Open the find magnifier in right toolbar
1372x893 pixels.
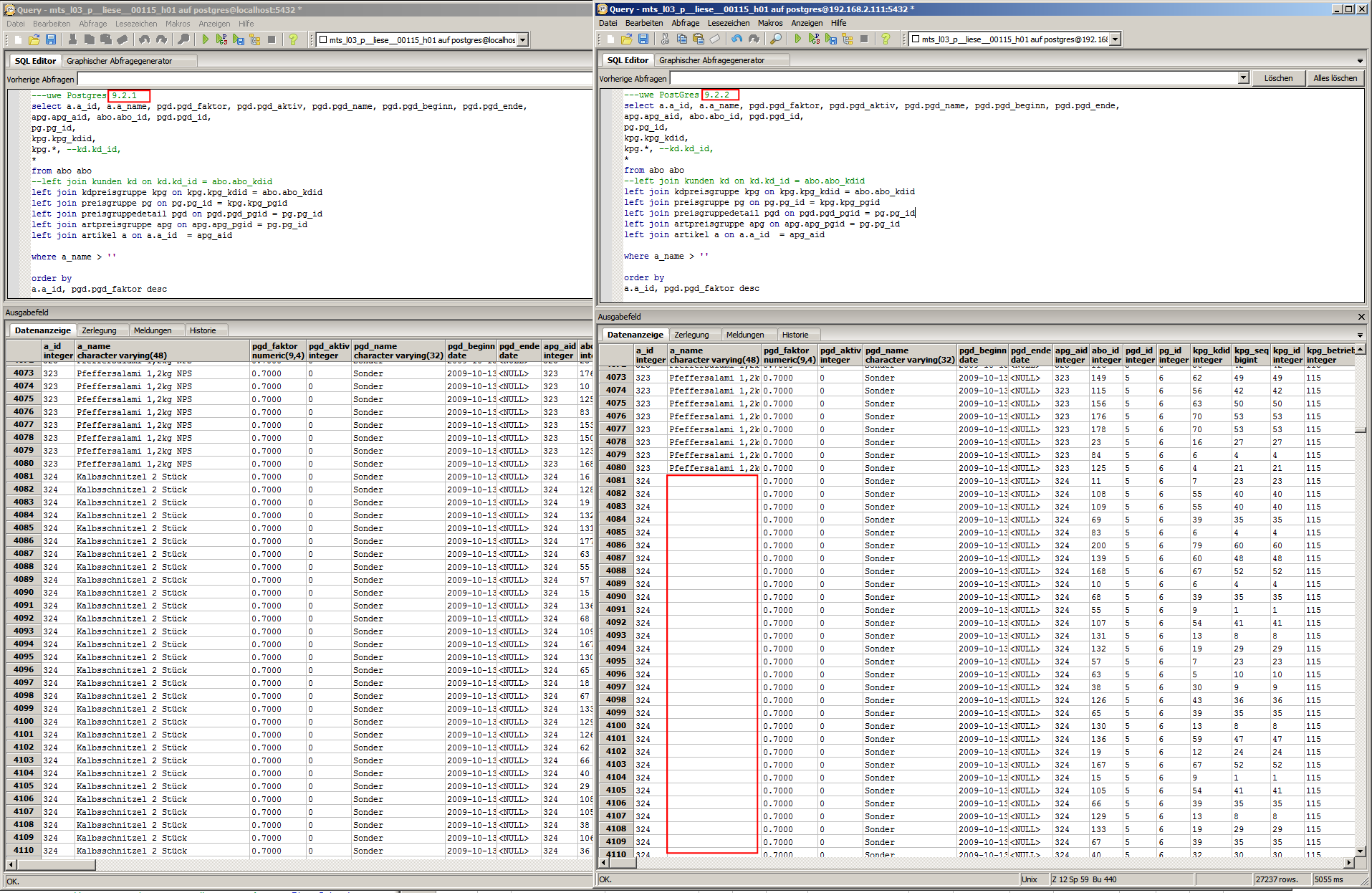pos(775,39)
